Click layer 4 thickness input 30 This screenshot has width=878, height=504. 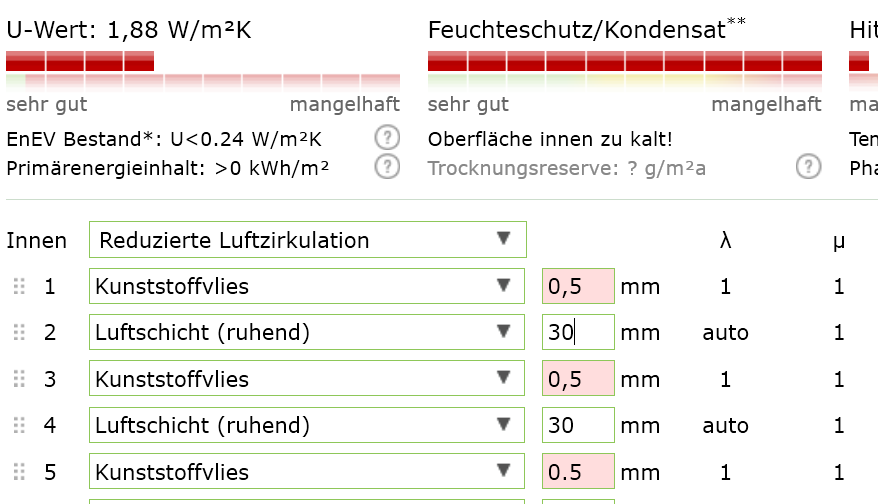578,426
